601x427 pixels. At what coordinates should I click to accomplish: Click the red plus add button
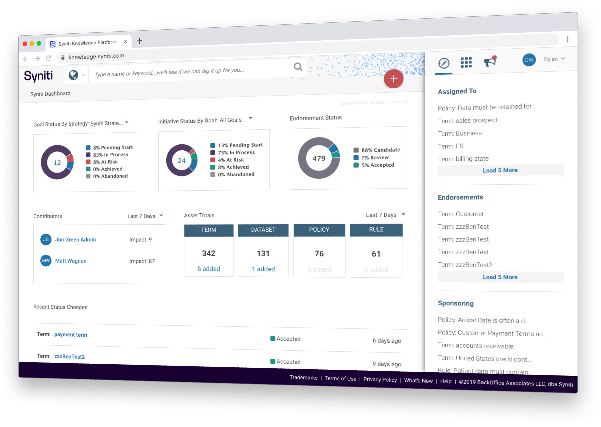coord(393,78)
